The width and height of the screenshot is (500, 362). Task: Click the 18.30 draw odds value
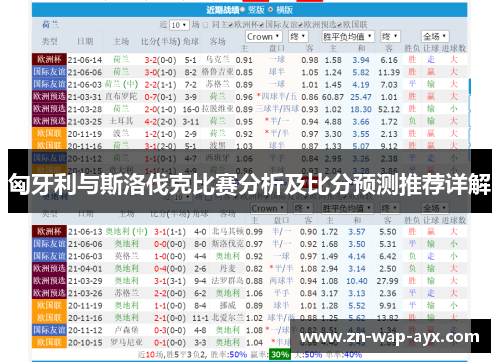point(361,109)
